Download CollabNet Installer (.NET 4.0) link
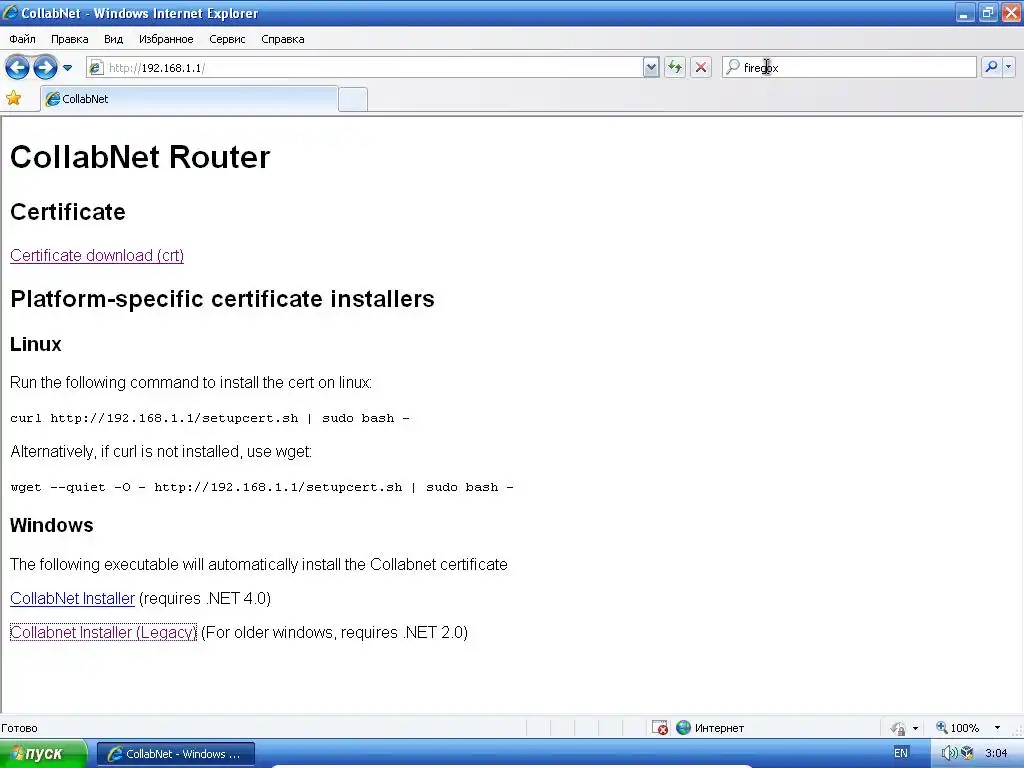Screen dimensions: 1024x768 pyautogui.click(x=72, y=598)
